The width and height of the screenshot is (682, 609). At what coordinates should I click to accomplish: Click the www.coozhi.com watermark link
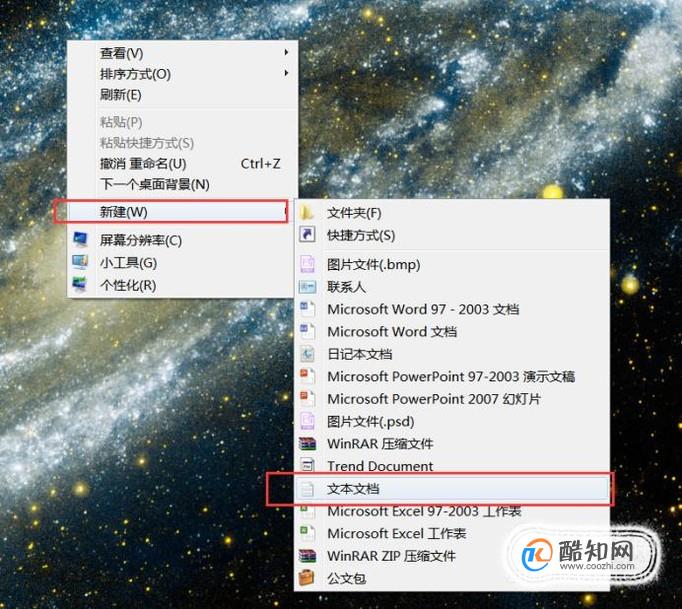[x=597, y=566]
